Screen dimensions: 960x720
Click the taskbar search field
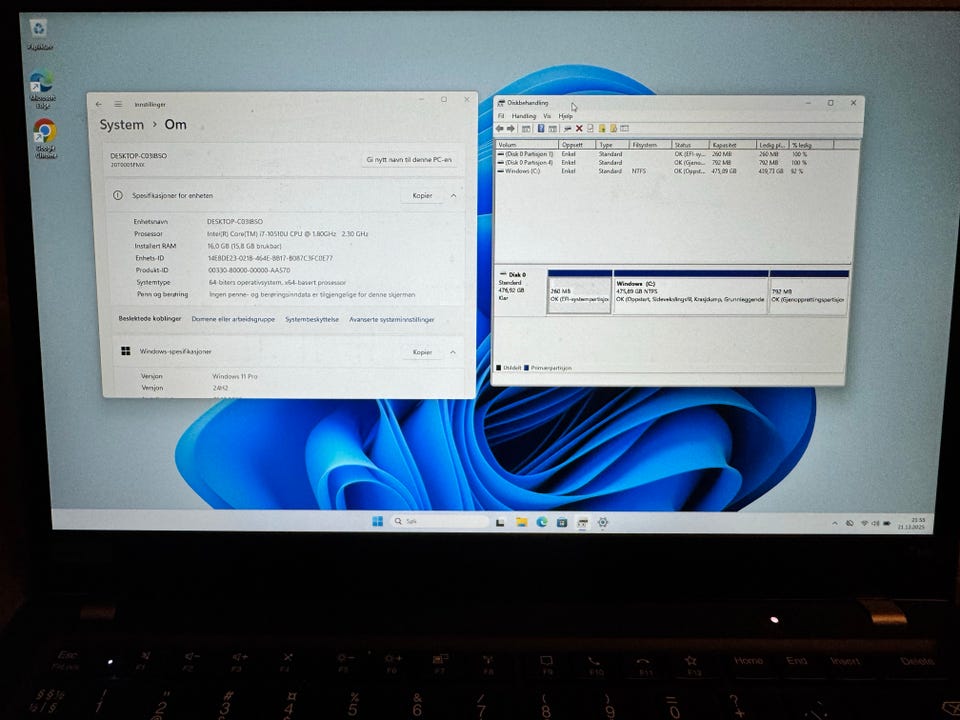[440, 522]
